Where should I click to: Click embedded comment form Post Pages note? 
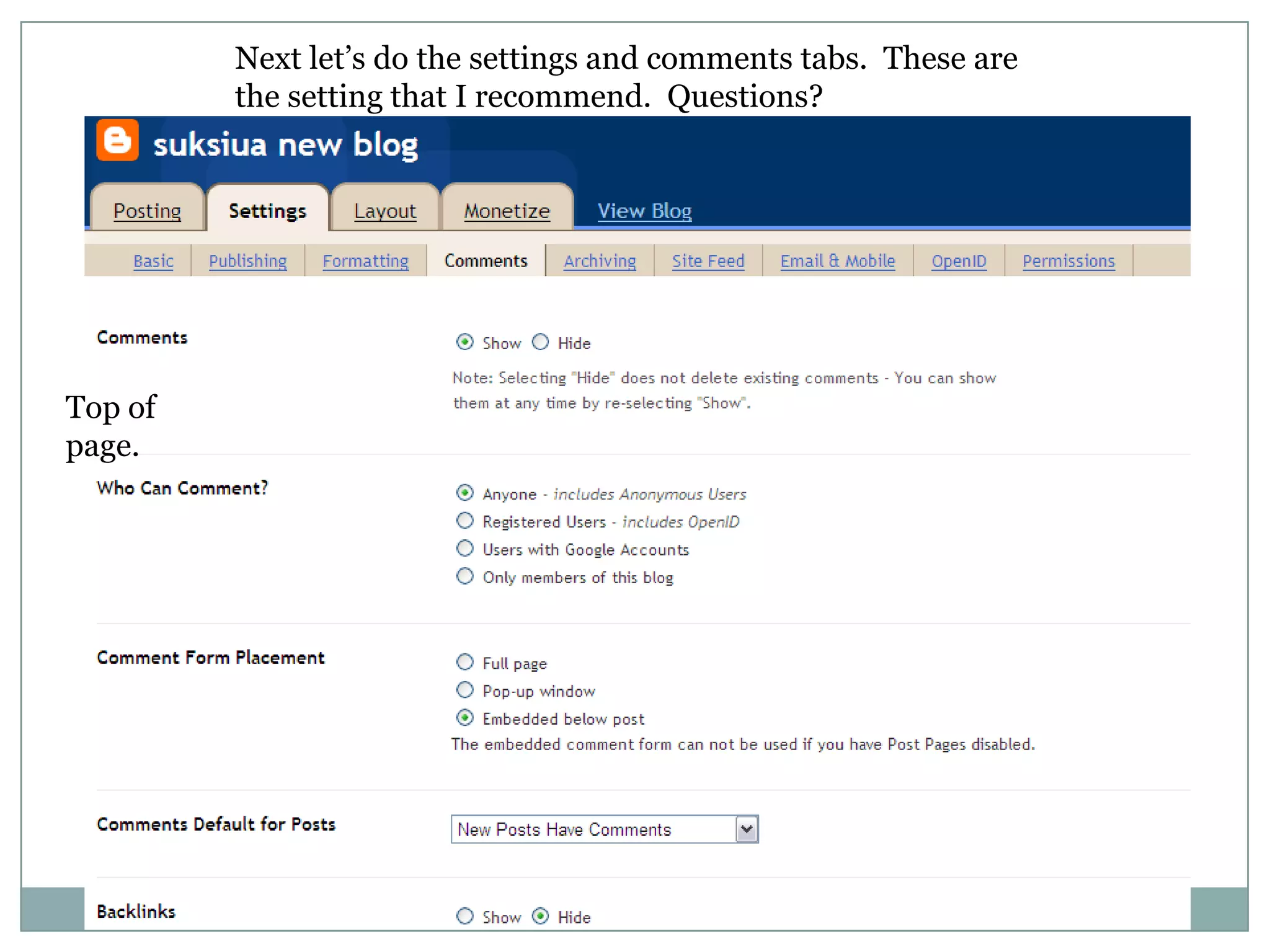[x=743, y=744]
